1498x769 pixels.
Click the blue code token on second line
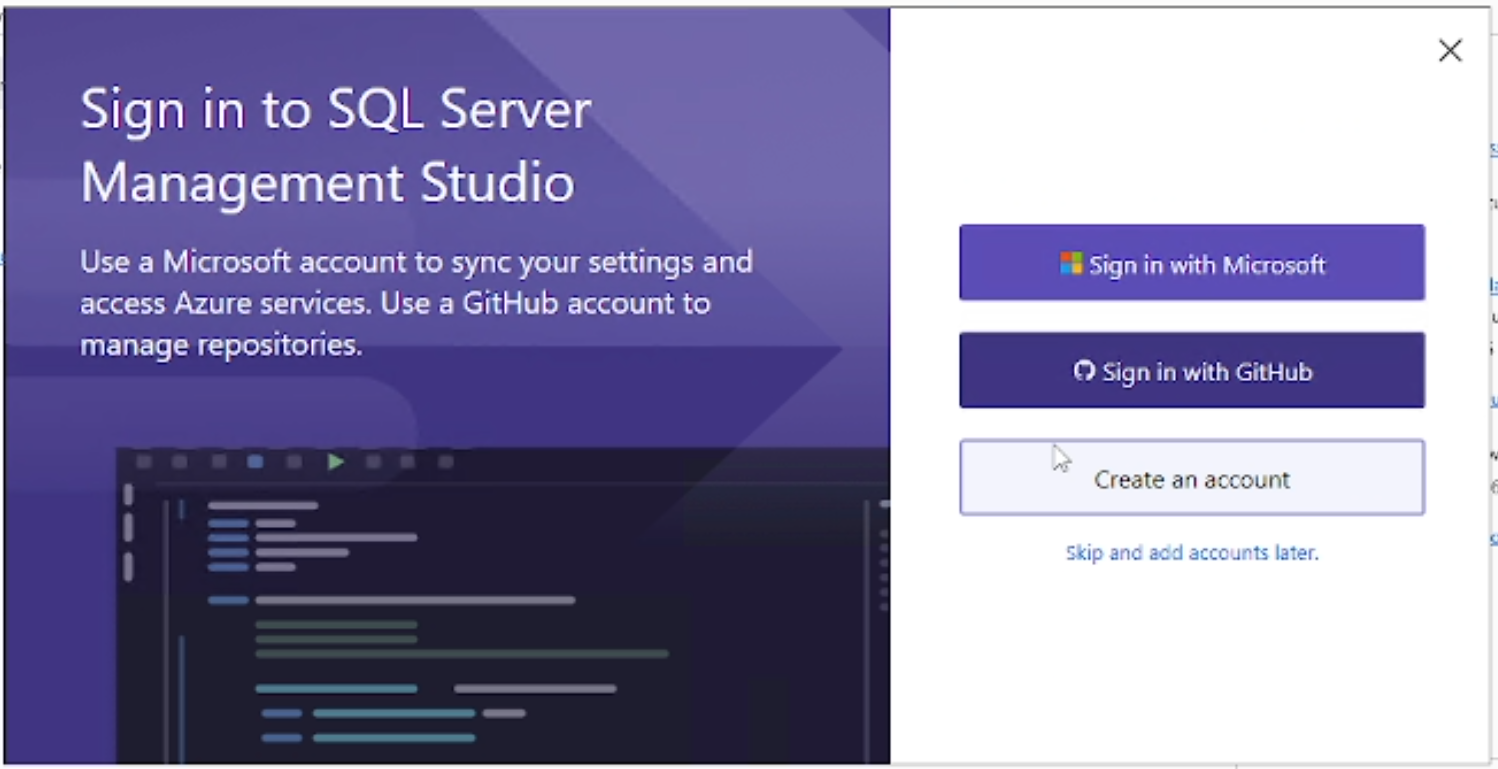[228, 523]
